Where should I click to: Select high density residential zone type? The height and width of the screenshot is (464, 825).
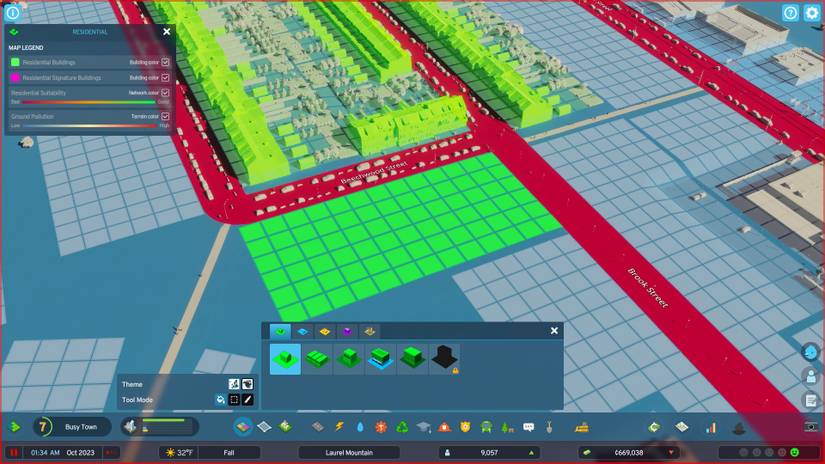click(412, 359)
